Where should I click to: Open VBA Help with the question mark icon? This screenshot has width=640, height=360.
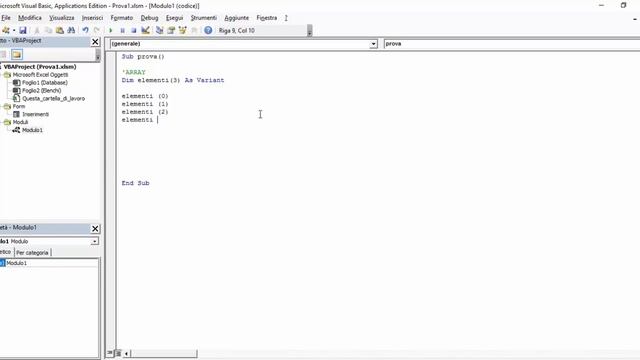click(x=208, y=30)
